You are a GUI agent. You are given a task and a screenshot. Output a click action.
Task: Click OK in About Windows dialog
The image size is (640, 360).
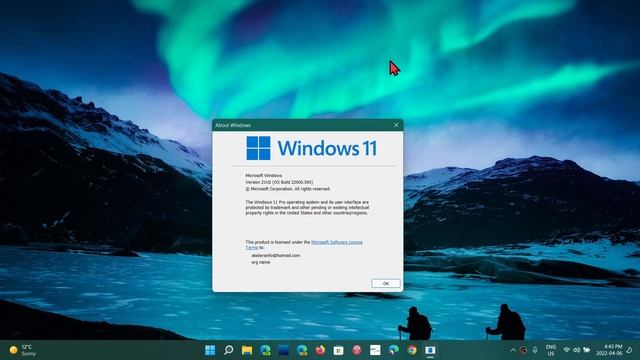click(x=386, y=283)
